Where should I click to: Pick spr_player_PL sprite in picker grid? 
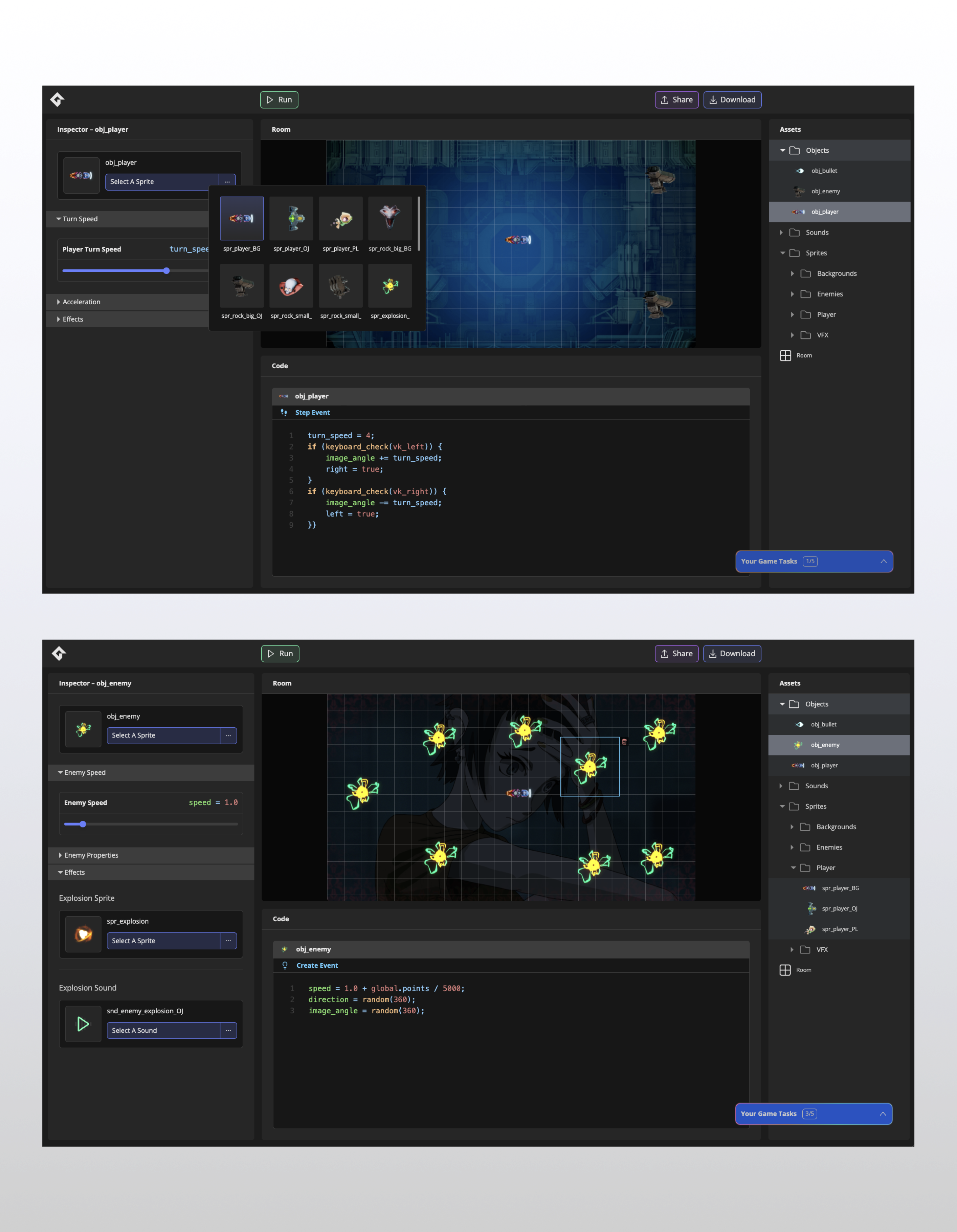(x=341, y=218)
